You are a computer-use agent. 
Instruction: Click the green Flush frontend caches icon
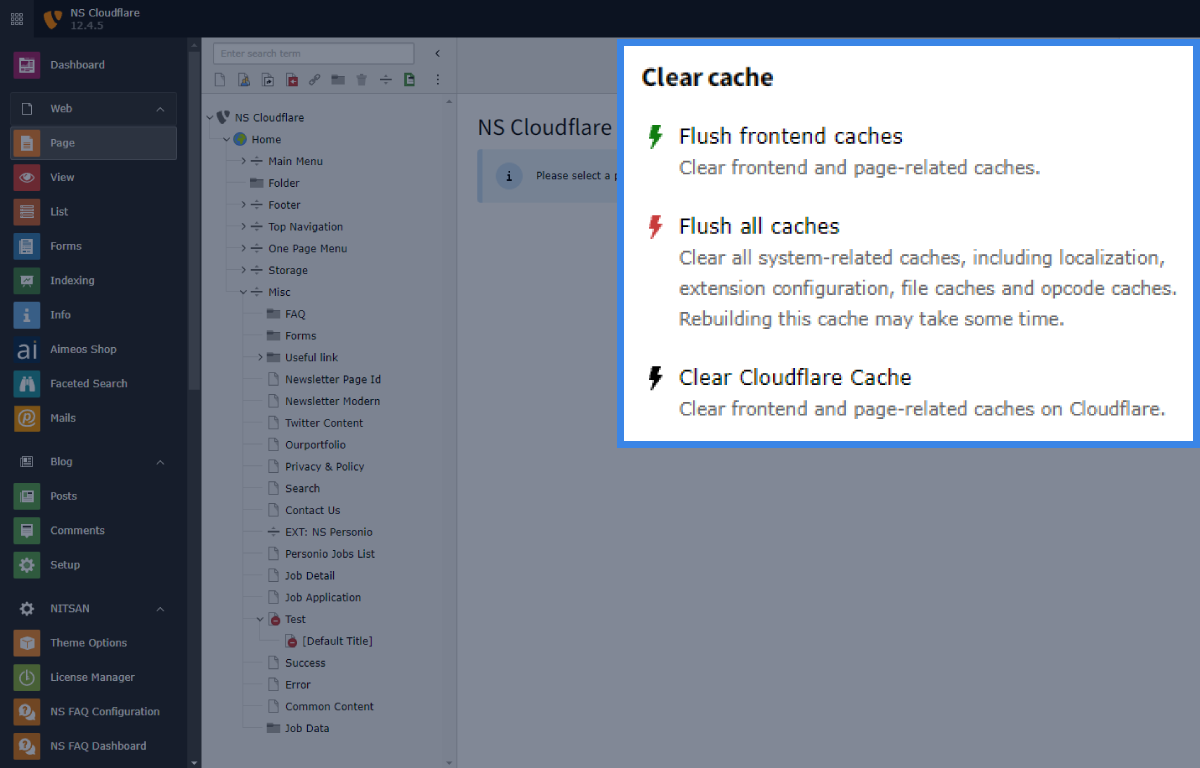pyautogui.click(x=655, y=137)
